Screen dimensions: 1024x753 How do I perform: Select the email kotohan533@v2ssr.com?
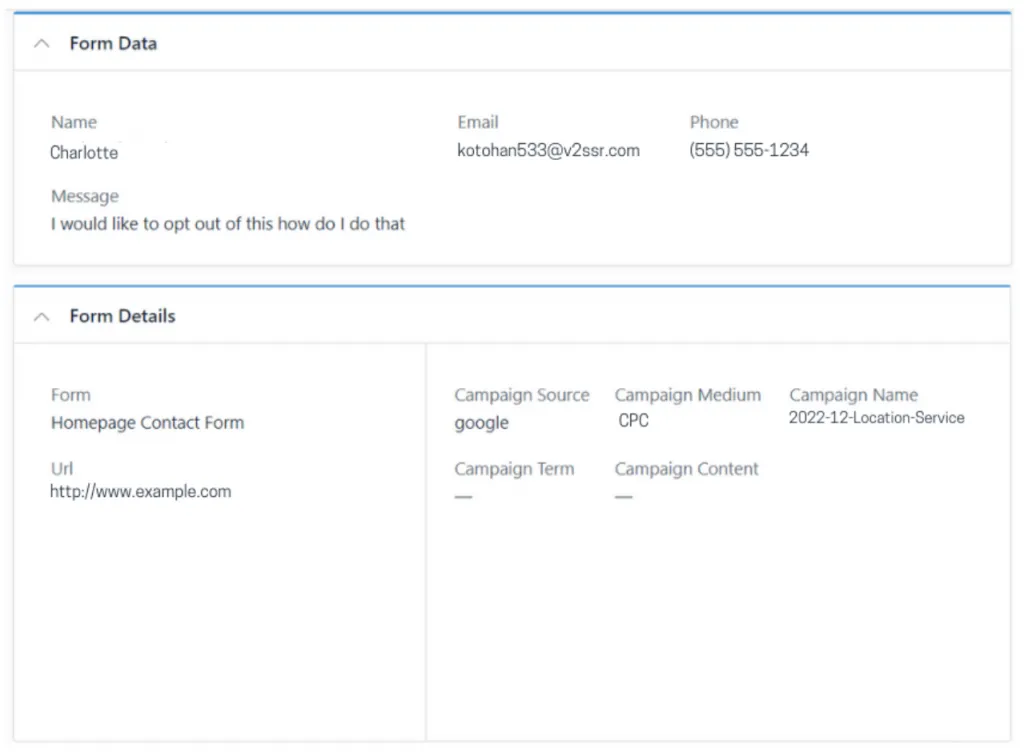tap(549, 150)
